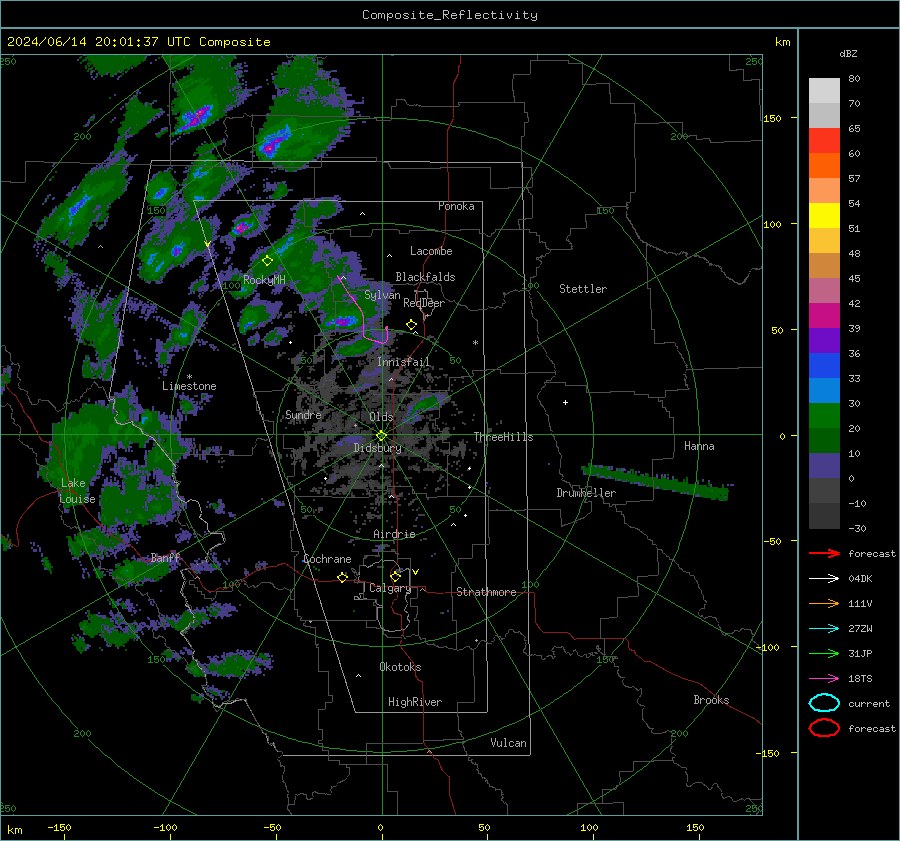The width and height of the screenshot is (900, 841).
Task: Click the Cochrane label
Action: click(327, 559)
